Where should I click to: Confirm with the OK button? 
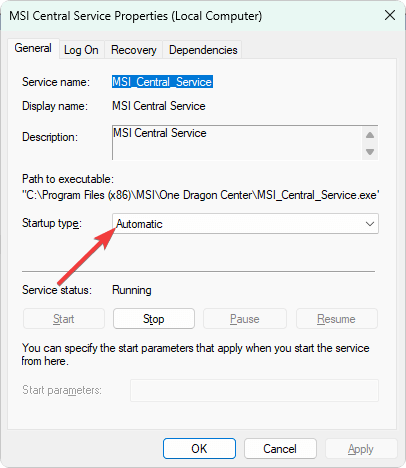pos(199,449)
